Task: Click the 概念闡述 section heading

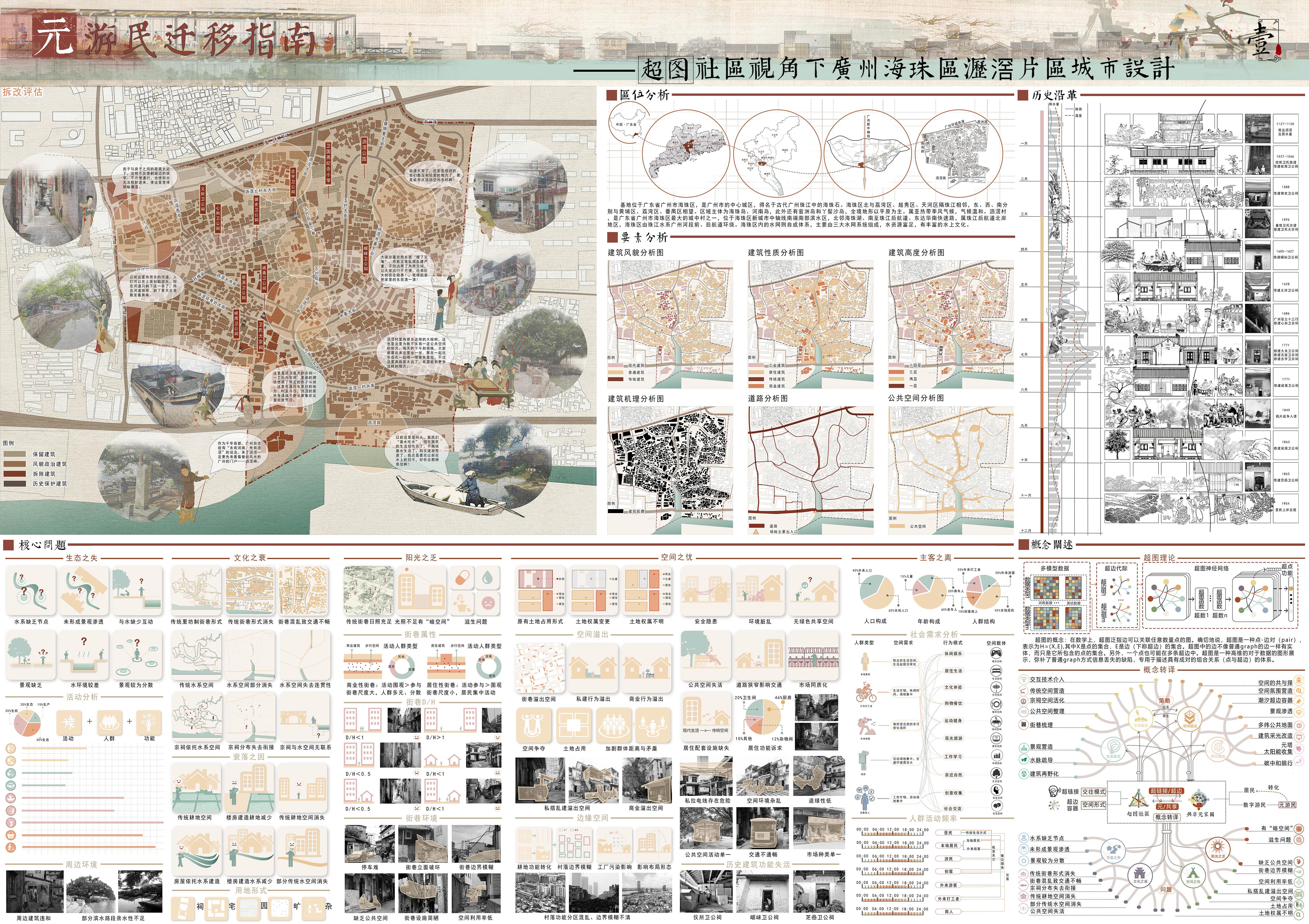Action: (x=1052, y=545)
